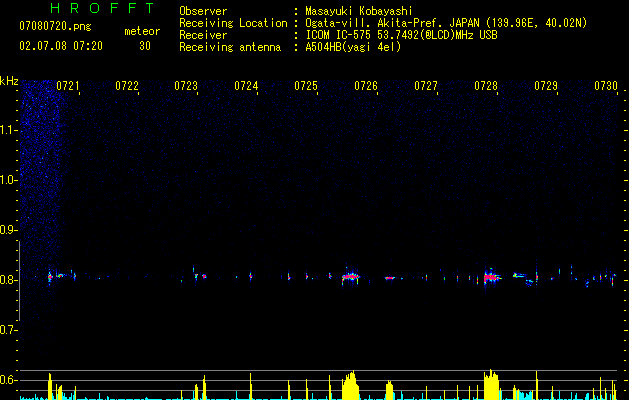
Task: Click the 0726 time marker
Action: click(x=366, y=86)
